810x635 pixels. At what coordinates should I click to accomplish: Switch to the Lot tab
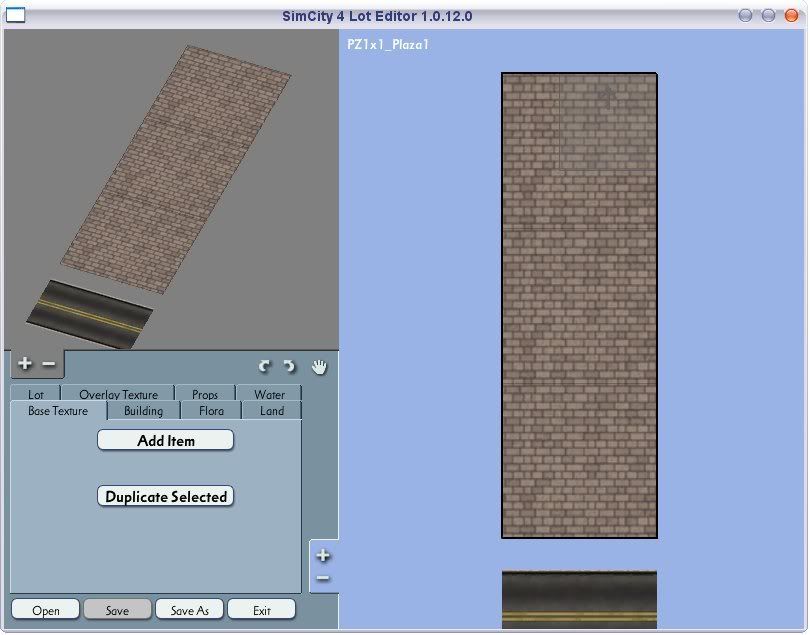click(x=36, y=395)
